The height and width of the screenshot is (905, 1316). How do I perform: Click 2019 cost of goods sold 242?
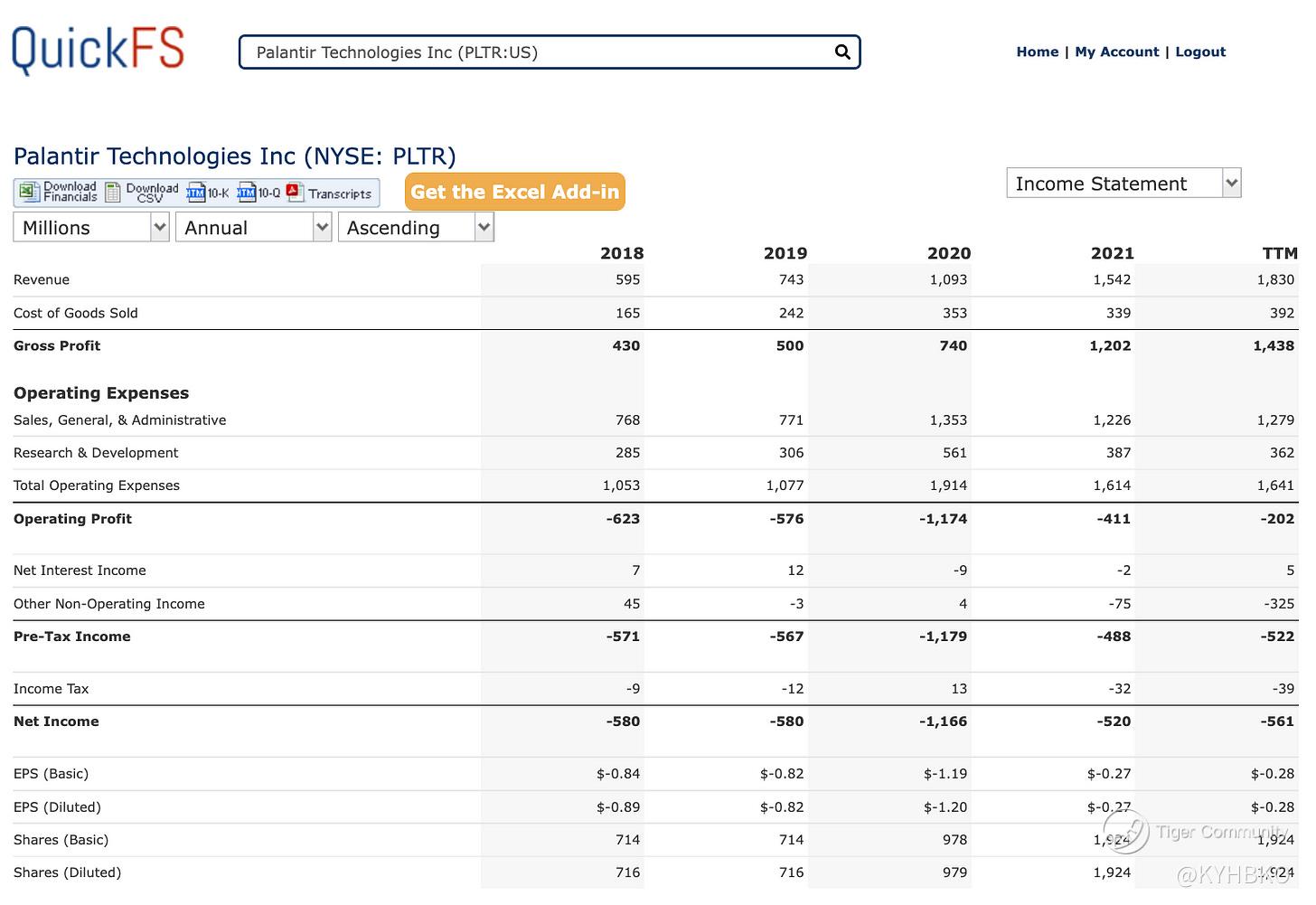pyautogui.click(x=791, y=314)
